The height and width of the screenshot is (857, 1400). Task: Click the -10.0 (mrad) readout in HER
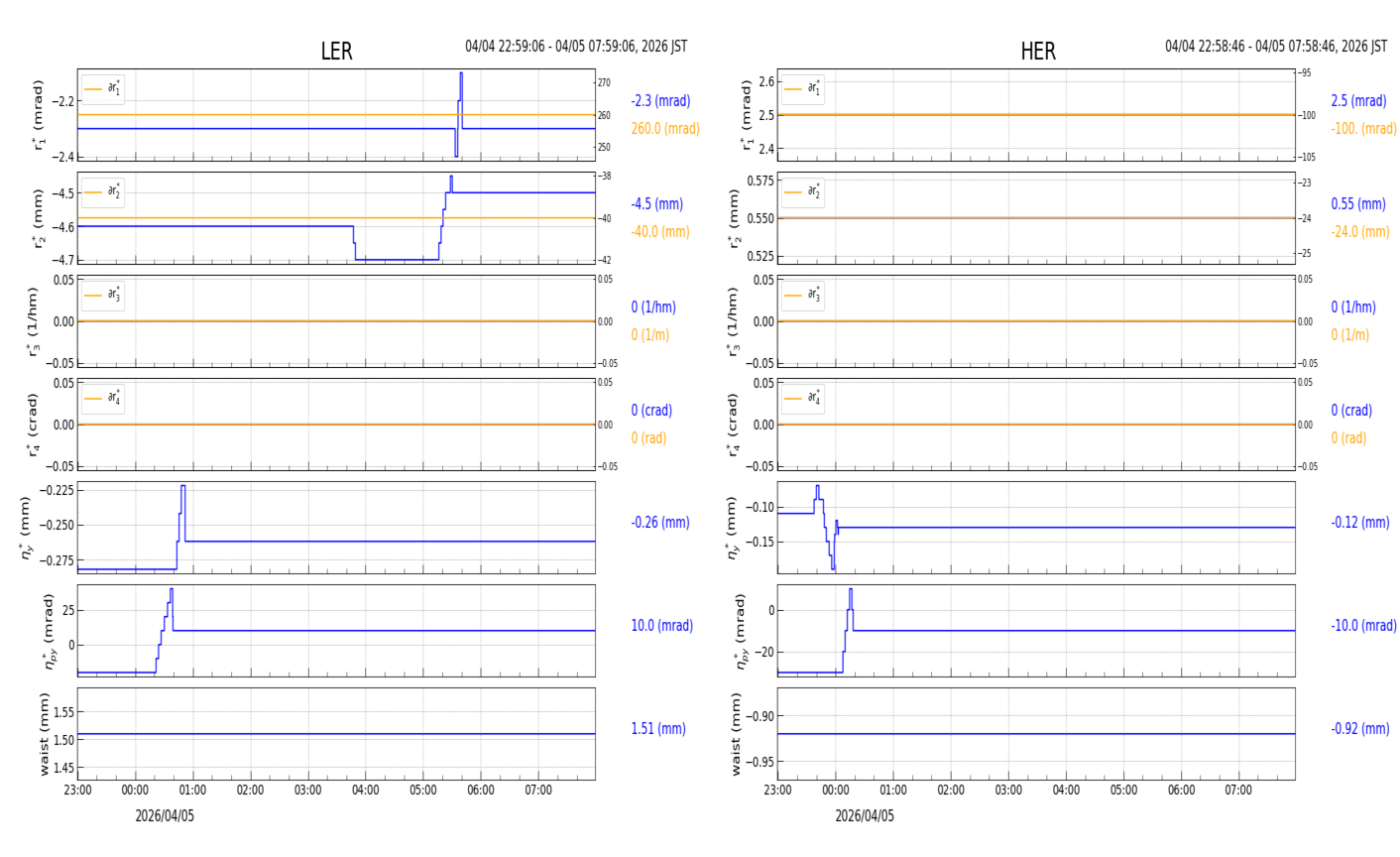click(x=1363, y=626)
